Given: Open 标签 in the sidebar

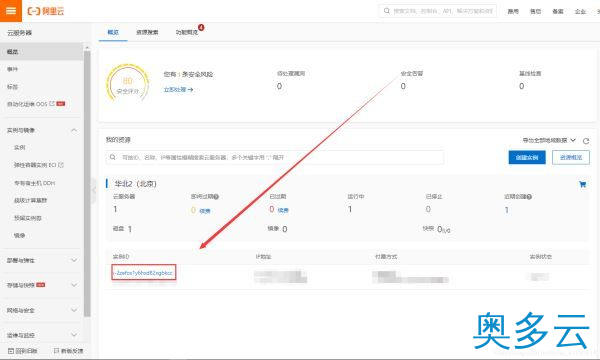Looking at the screenshot, I should click(13, 87).
